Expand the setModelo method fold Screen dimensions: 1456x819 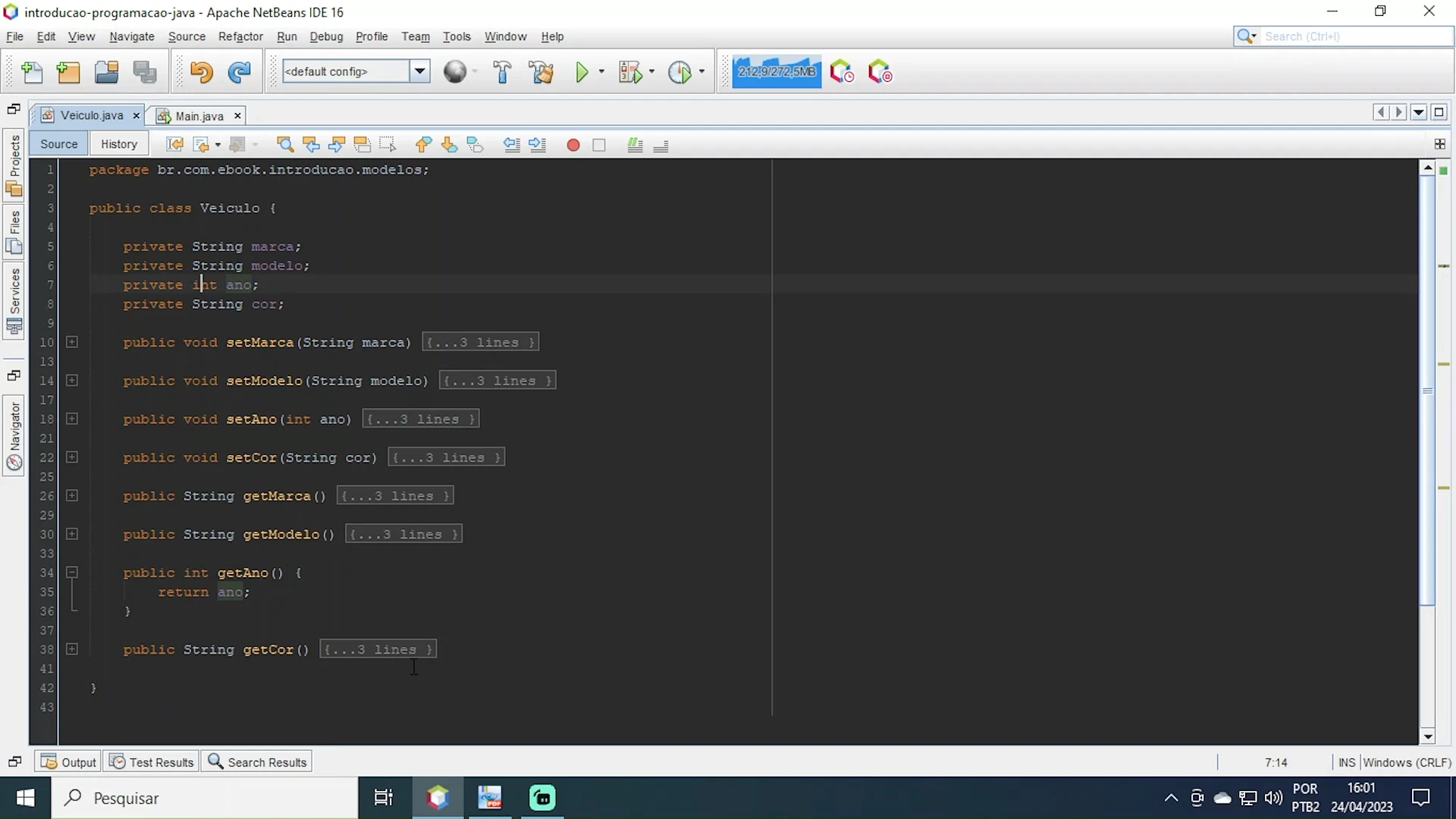[72, 380]
